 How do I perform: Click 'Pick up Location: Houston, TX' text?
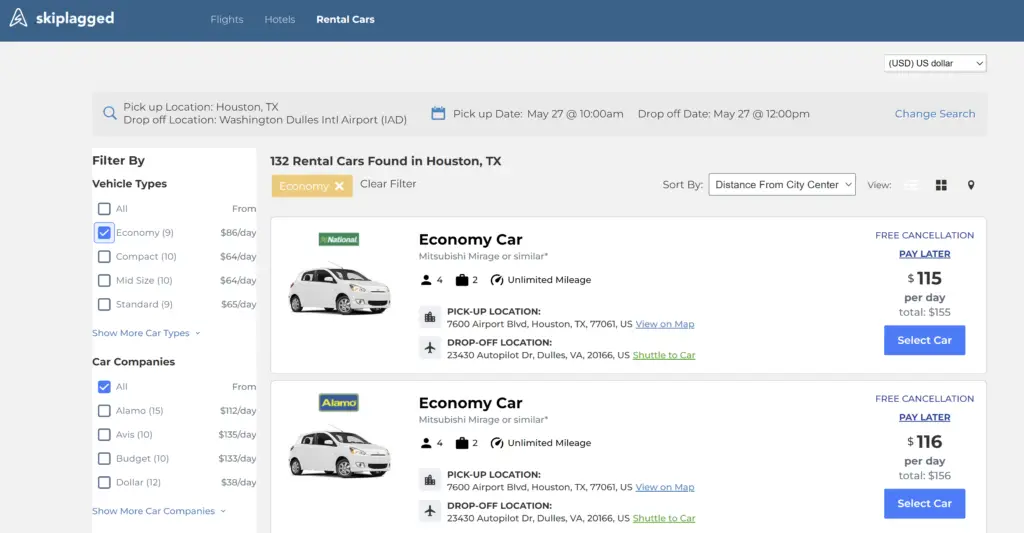200,107
